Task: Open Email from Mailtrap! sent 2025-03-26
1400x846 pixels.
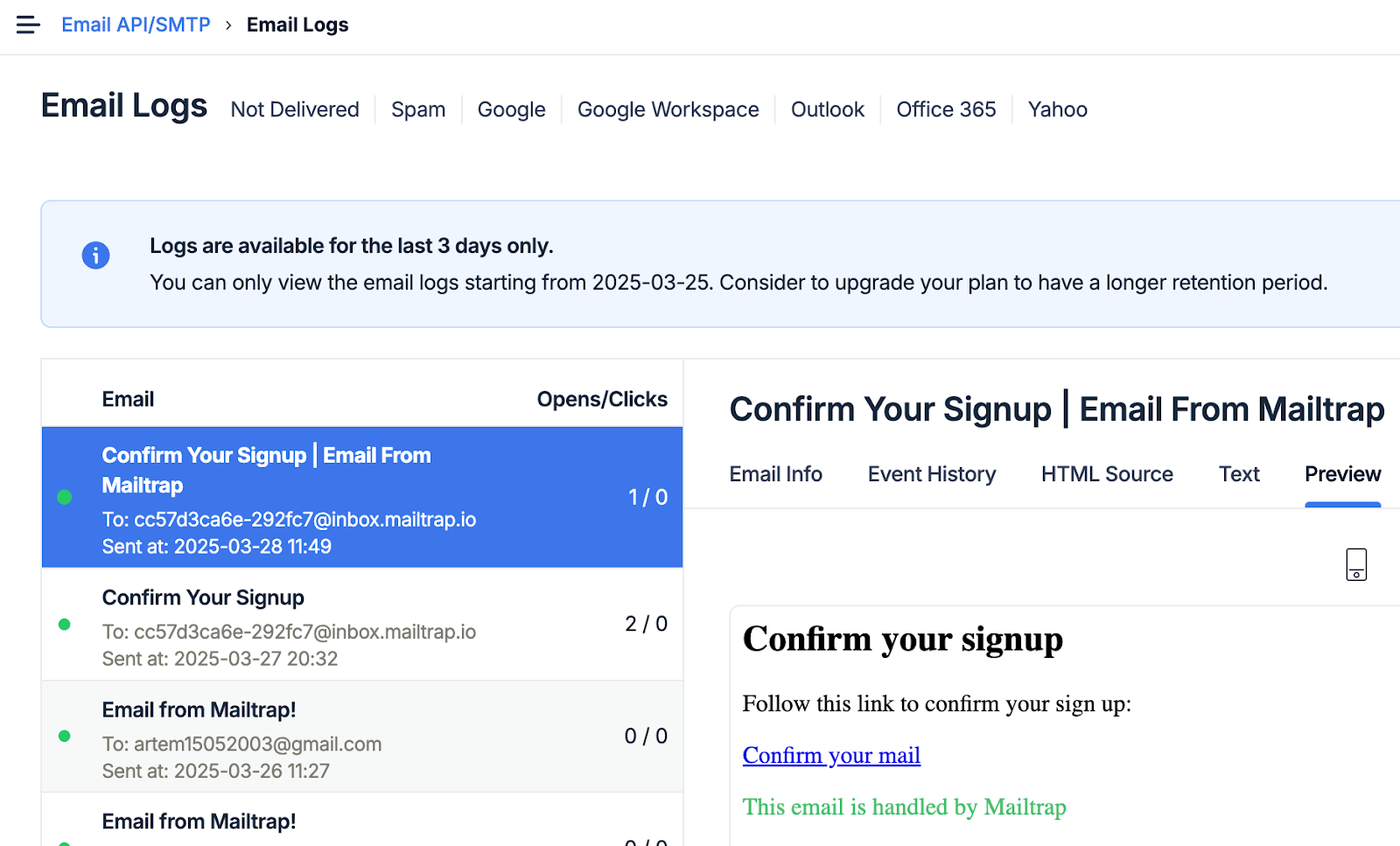Action: click(x=362, y=737)
